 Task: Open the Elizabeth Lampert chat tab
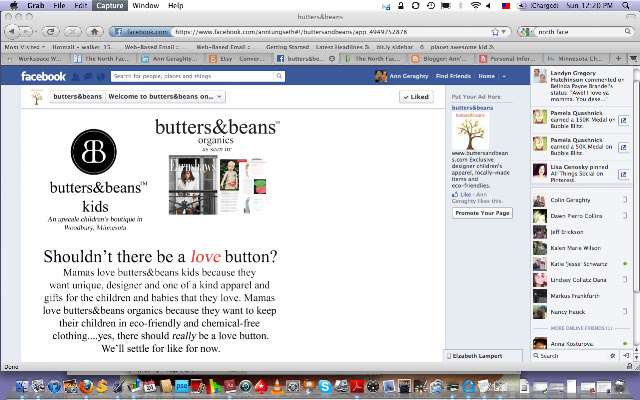tap(483, 356)
